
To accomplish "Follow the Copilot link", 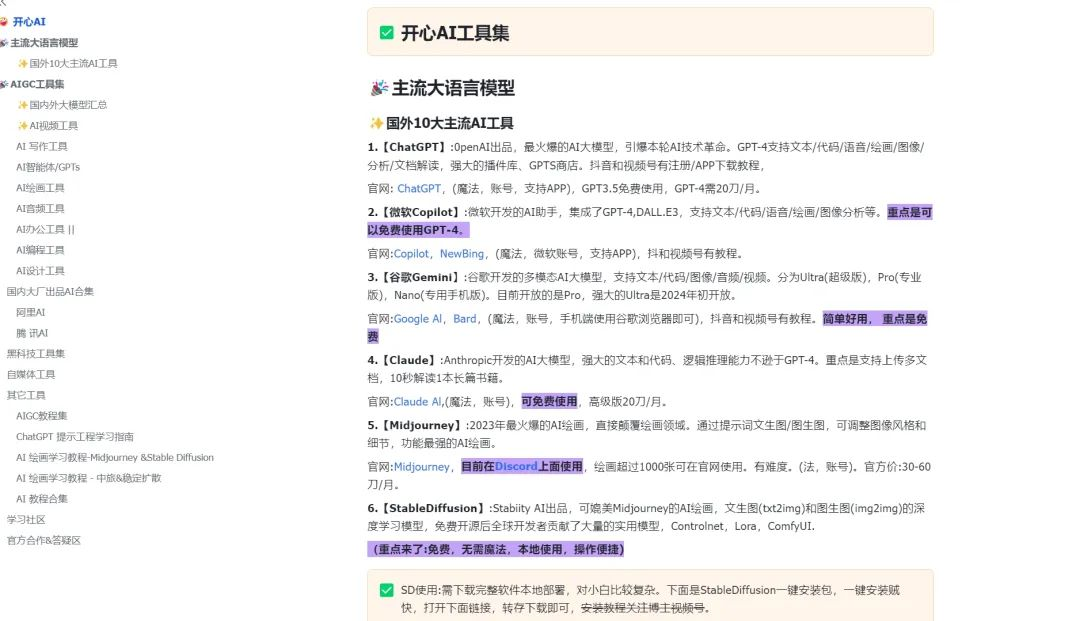I will (411, 253).
